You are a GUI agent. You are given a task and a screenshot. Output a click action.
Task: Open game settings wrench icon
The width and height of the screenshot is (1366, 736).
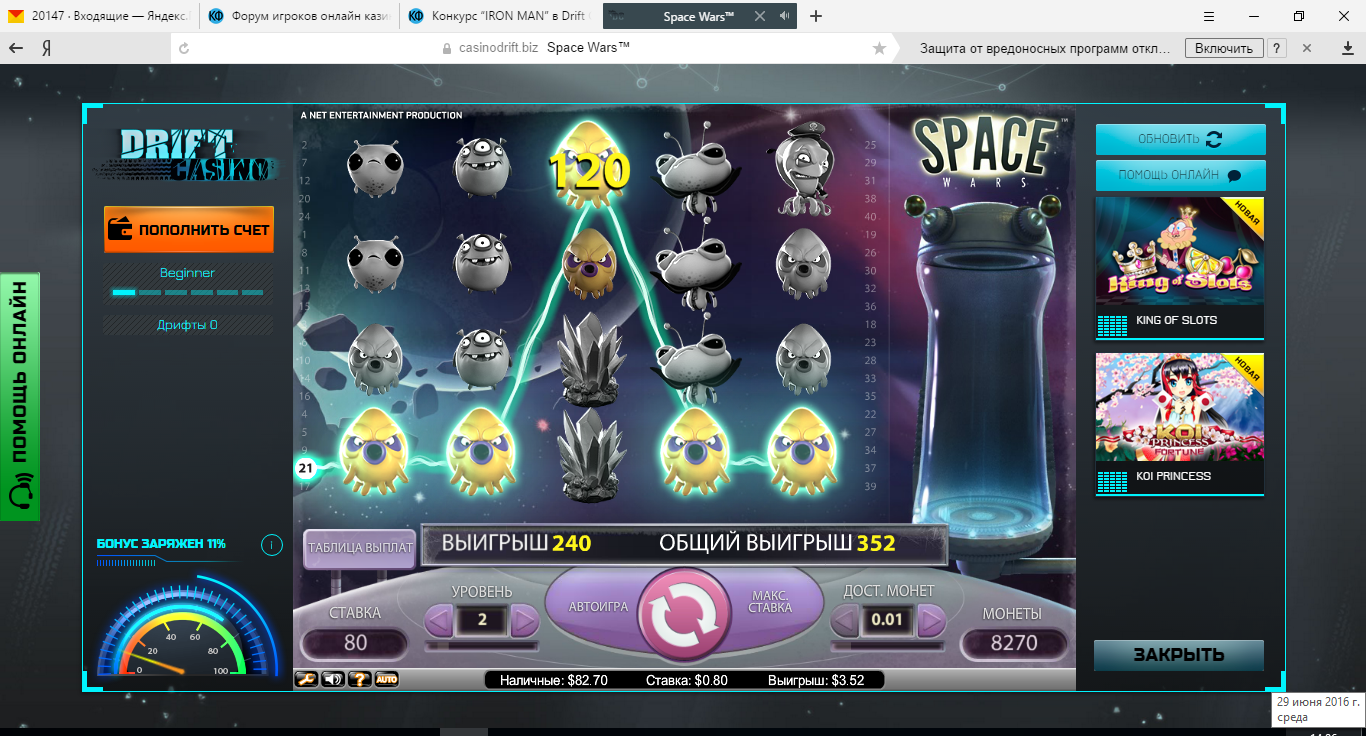[x=306, y=680]
